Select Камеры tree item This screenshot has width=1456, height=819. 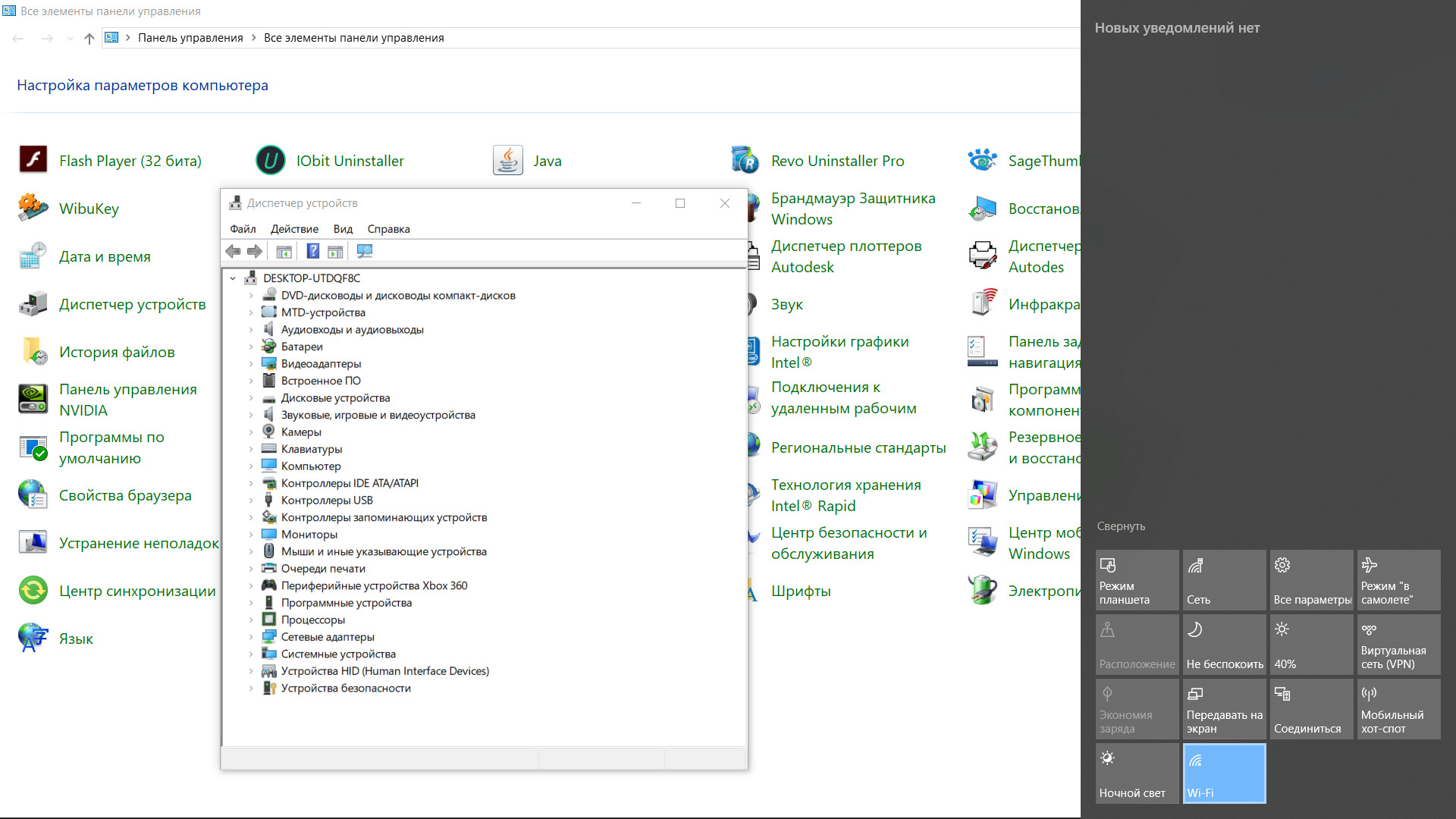[x=301, y=432]
